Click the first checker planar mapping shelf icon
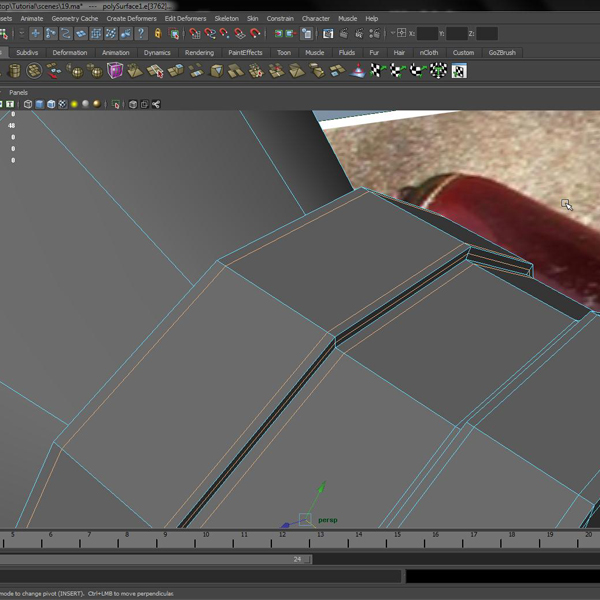This screenshot has width=600, height=600. tap(378, 71)
